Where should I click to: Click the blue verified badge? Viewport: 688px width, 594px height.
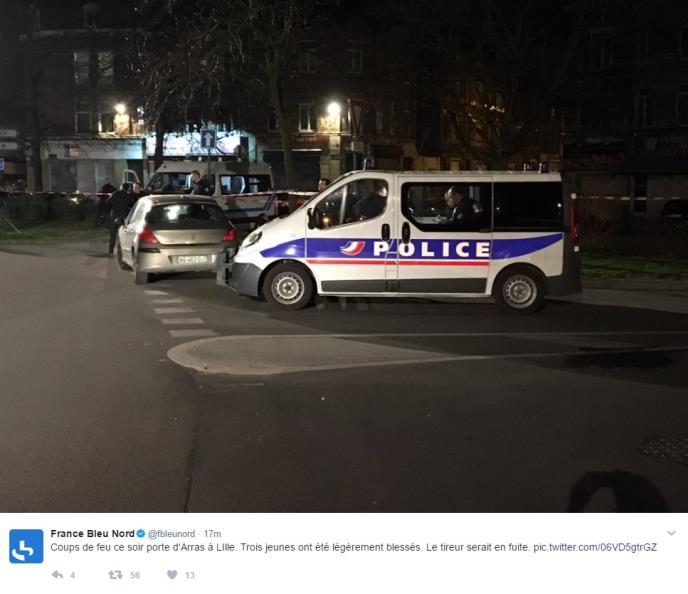141,534
